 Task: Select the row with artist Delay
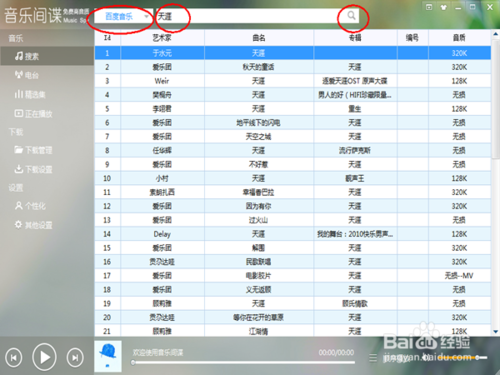[x=293, y=234]
